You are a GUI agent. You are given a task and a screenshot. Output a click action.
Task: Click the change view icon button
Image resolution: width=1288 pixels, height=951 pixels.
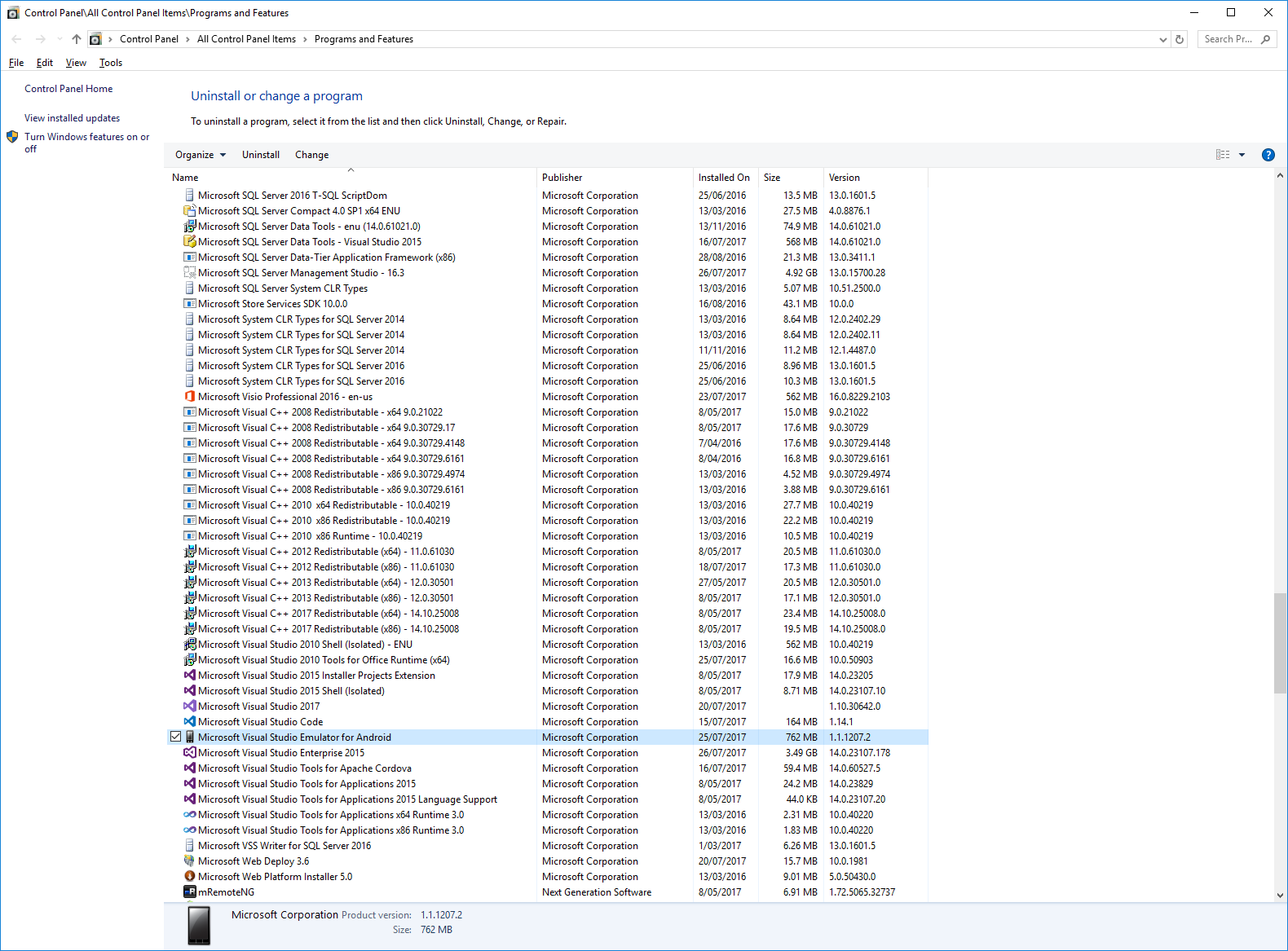point(1223,155)
